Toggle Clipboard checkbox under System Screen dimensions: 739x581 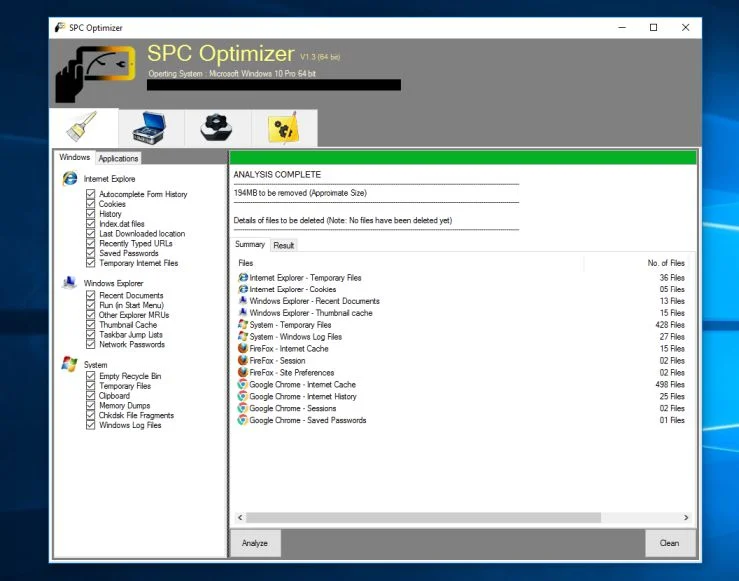[90, 395]
